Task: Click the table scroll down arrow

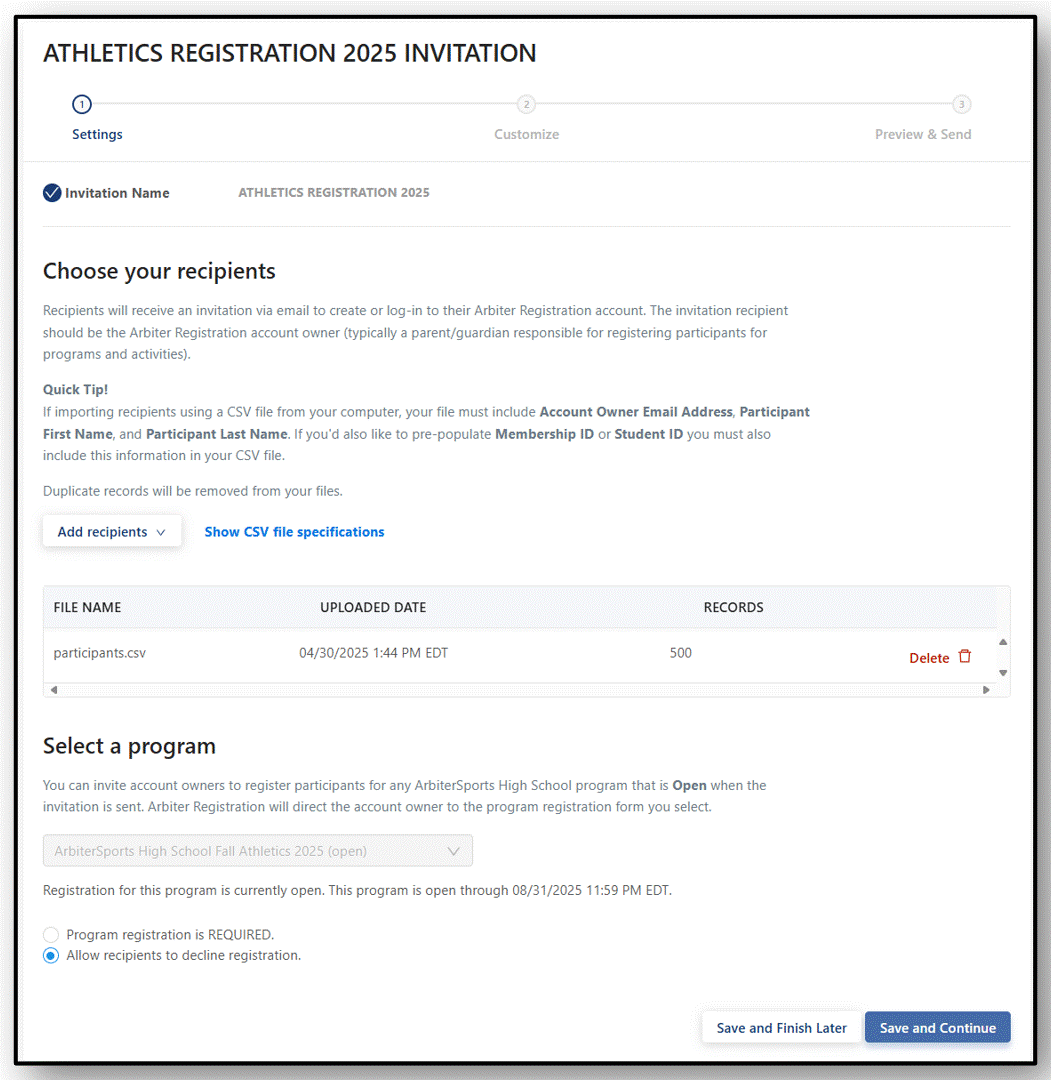Action: coord(1003,673)
